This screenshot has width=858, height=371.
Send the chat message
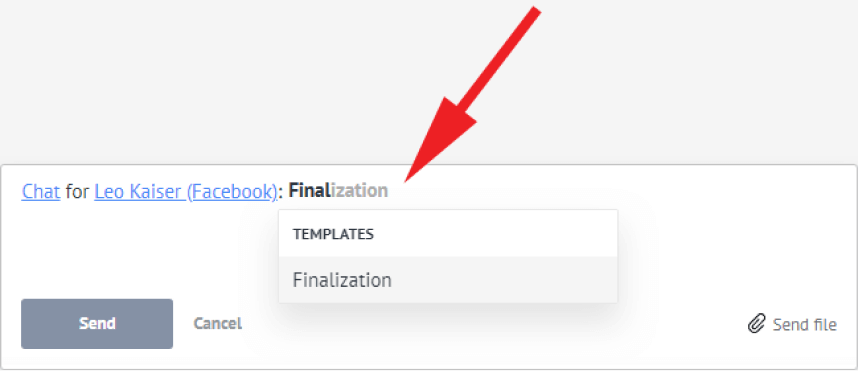click(97, 323)
